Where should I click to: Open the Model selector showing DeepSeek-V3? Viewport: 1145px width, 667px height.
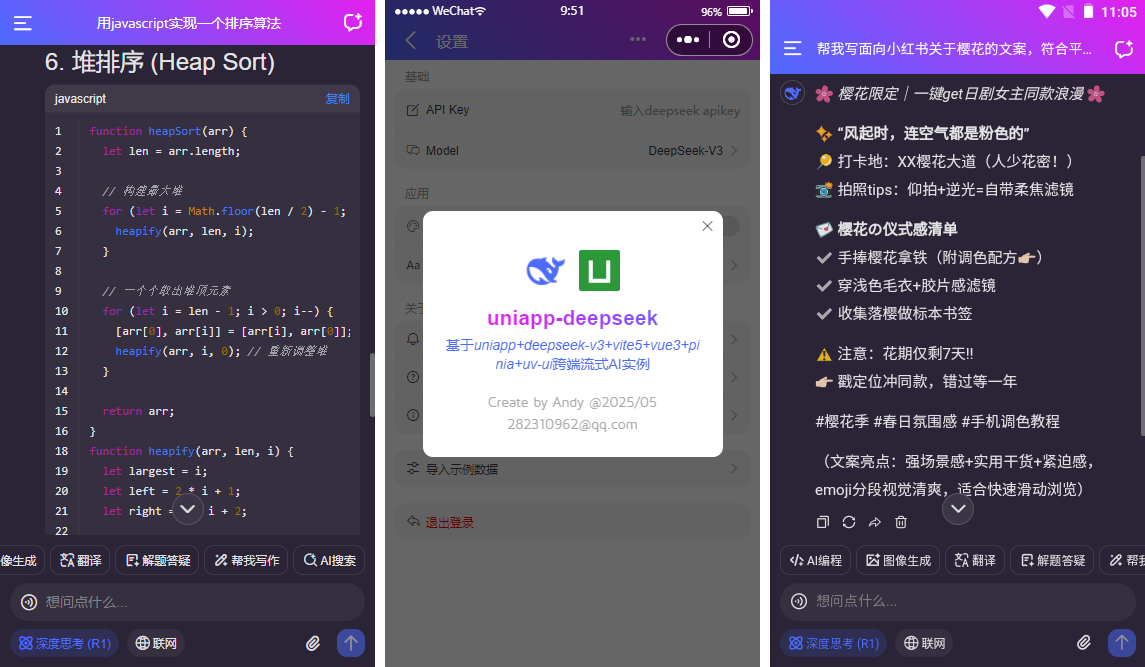[x=572, y=150]
